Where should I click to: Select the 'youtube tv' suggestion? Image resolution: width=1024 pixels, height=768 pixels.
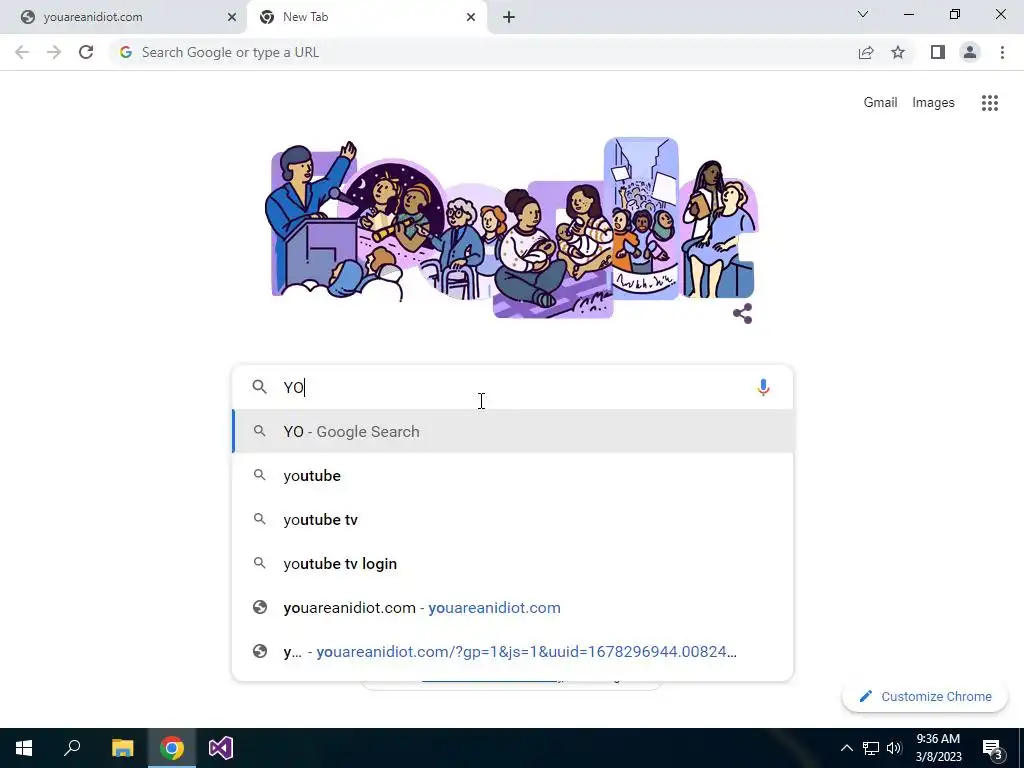tap(513, 520)
